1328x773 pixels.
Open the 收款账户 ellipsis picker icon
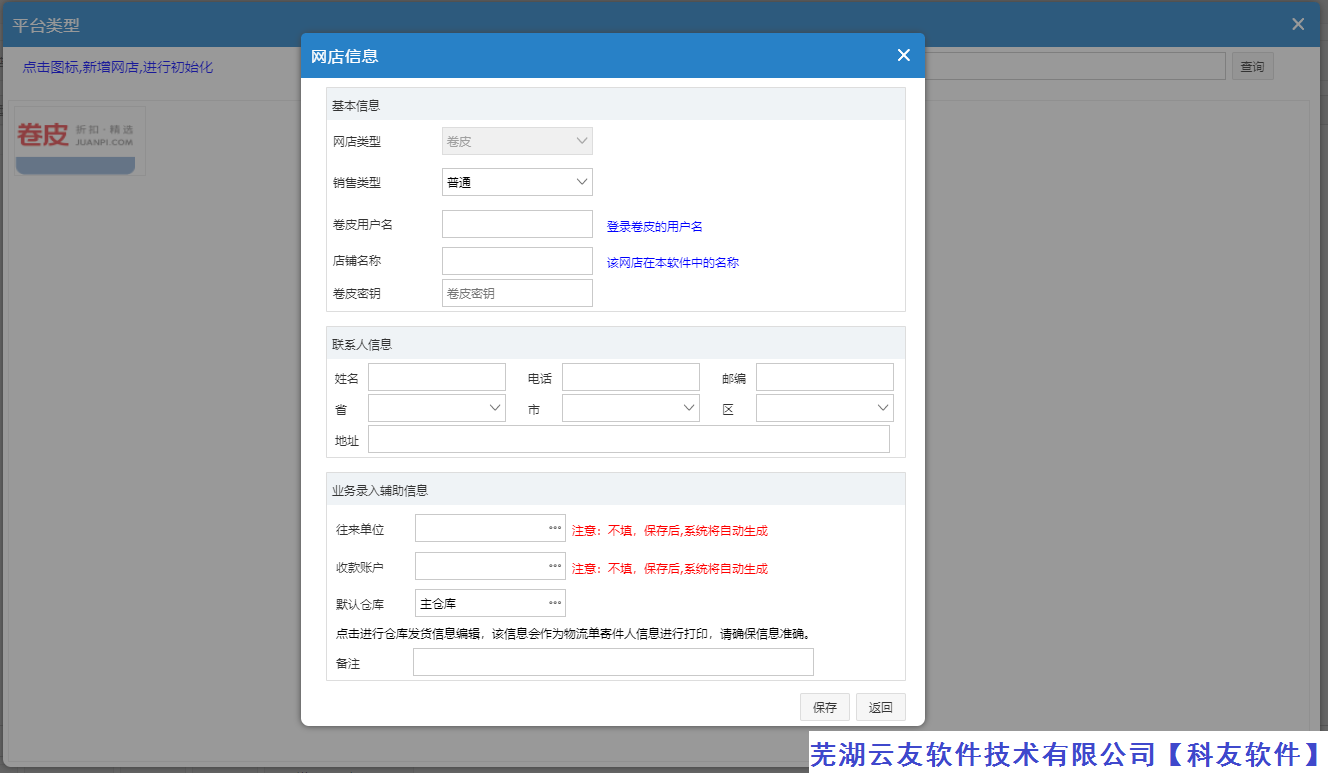pyautogui.click(x=555, y=566)
